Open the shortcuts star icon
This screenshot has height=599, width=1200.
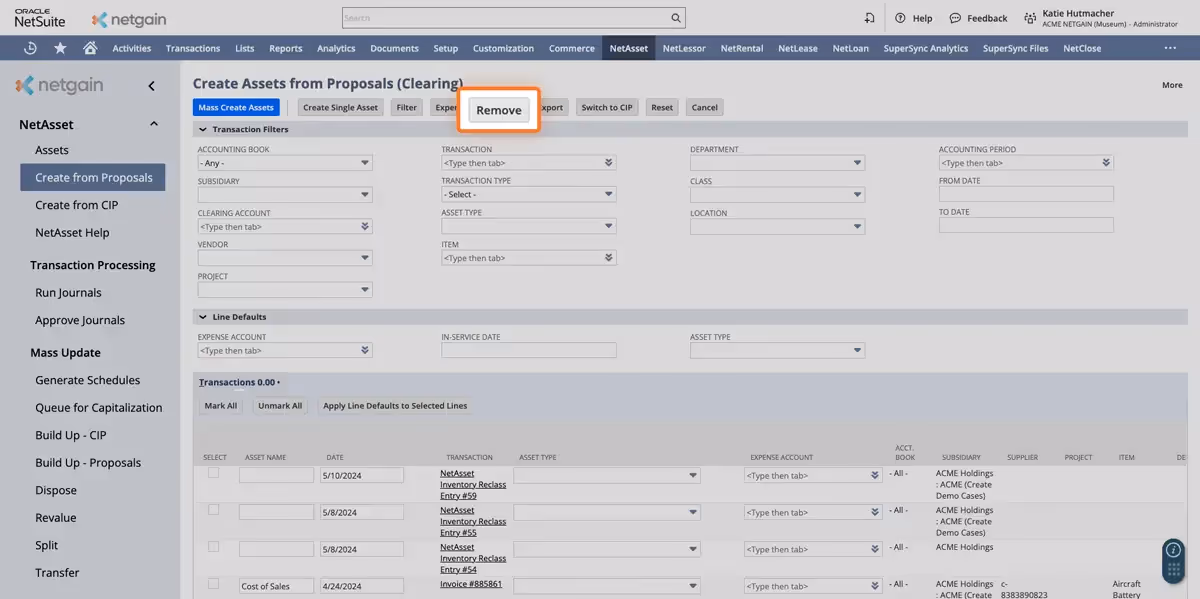coord(59,47)
